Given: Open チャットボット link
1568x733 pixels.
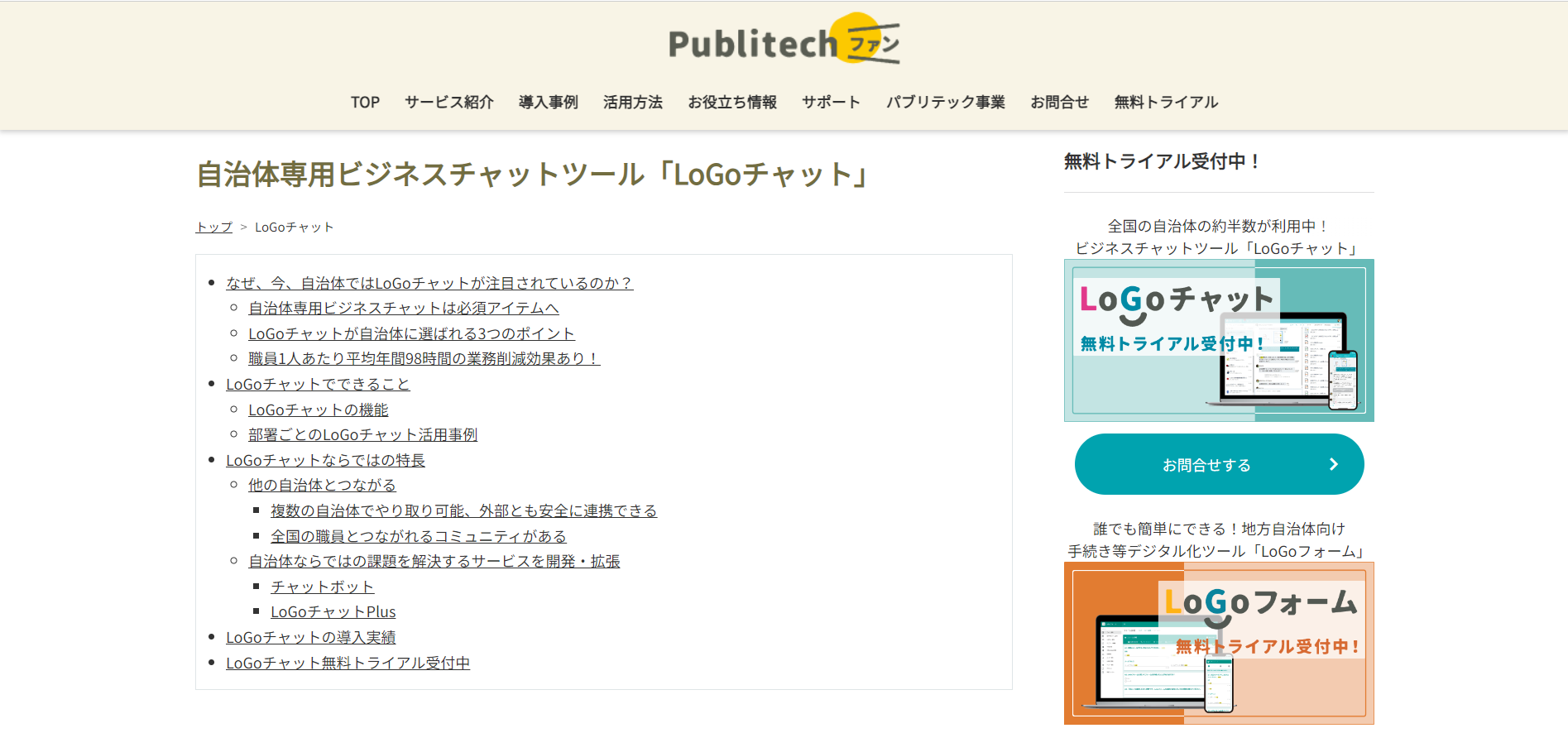Looking at the screenshot, I should point(323,587).
